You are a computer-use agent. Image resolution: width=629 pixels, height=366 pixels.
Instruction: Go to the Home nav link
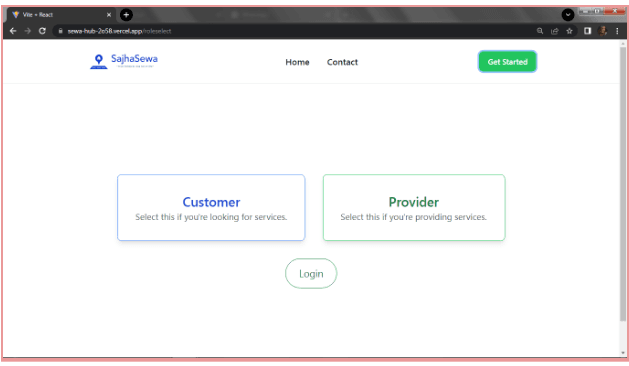click(x=297, y=62)
